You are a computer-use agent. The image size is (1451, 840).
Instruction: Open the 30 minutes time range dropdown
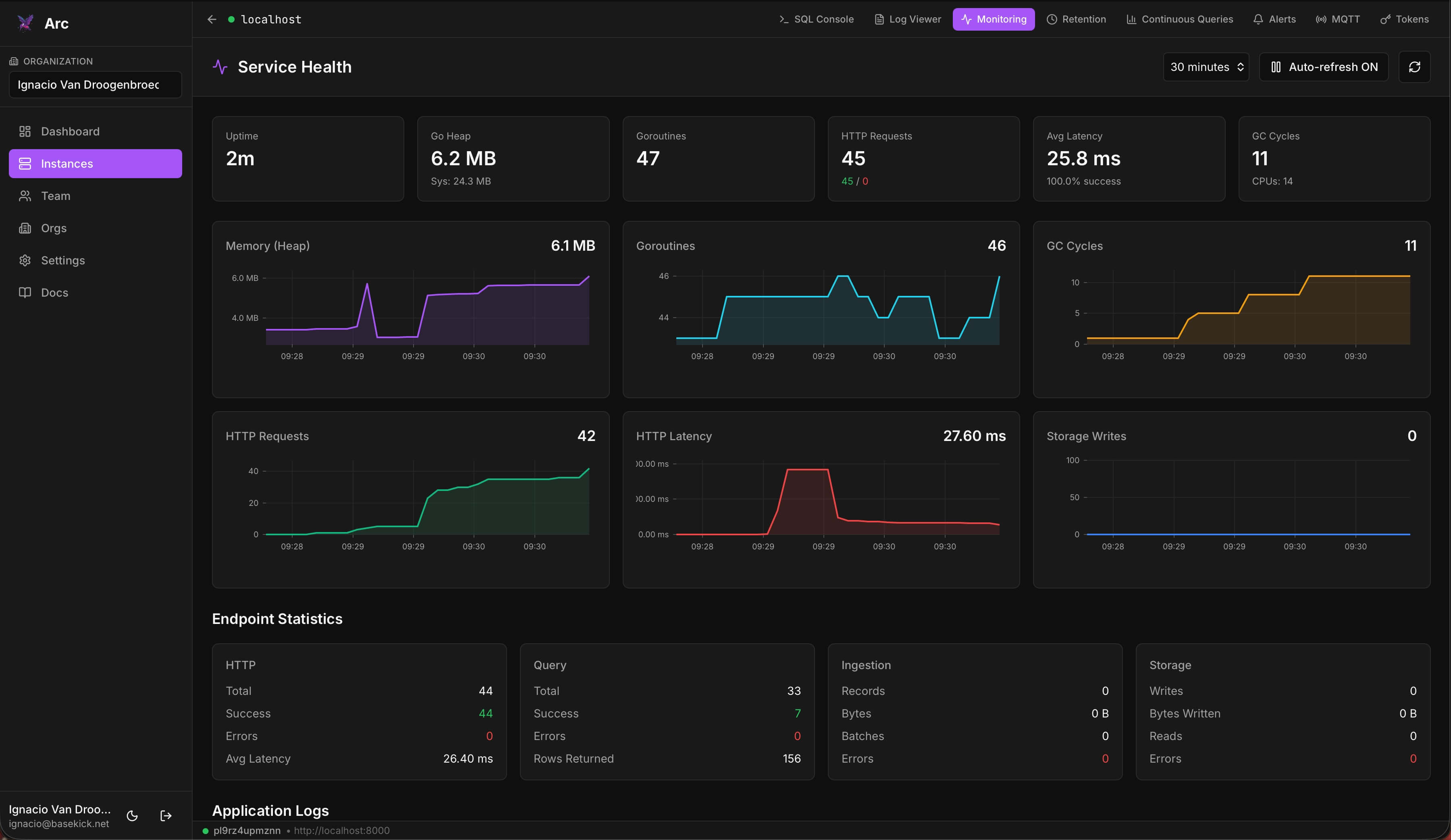(1206, 67)
